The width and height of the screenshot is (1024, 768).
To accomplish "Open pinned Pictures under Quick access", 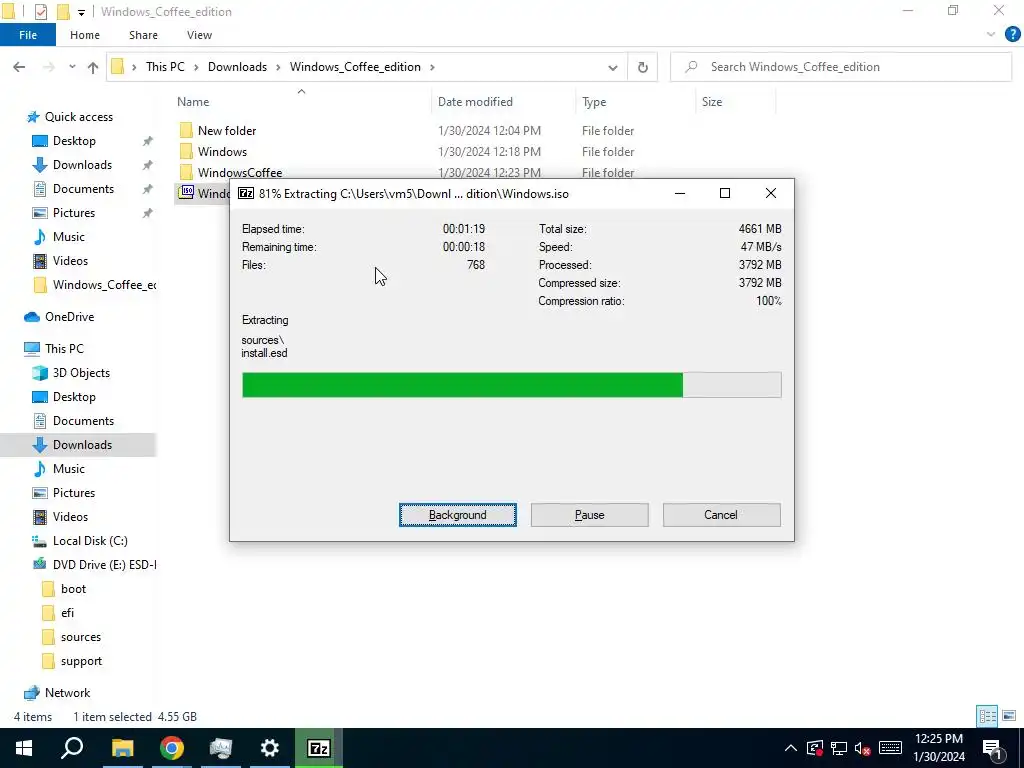I will point(74,213).
